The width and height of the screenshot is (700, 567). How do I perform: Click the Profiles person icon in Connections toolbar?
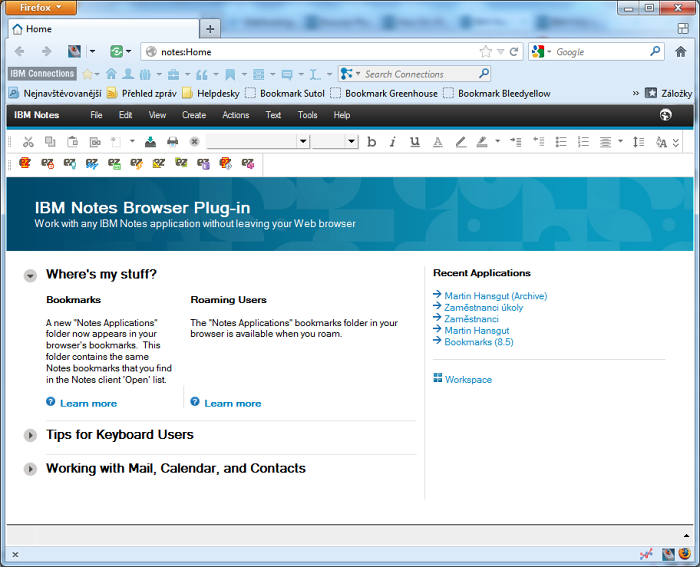tap(128, 74)
